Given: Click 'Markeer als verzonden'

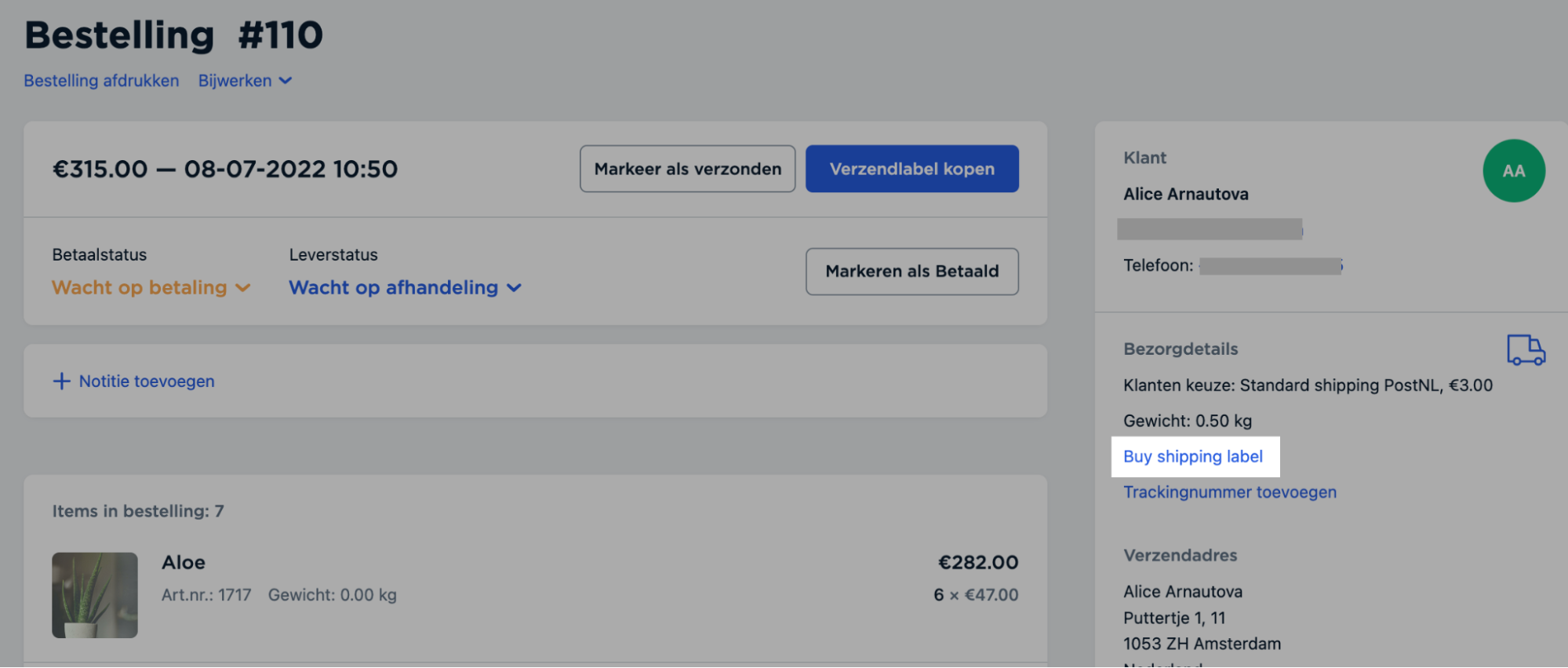Looking at the screenshot, I should pos(687,168).
